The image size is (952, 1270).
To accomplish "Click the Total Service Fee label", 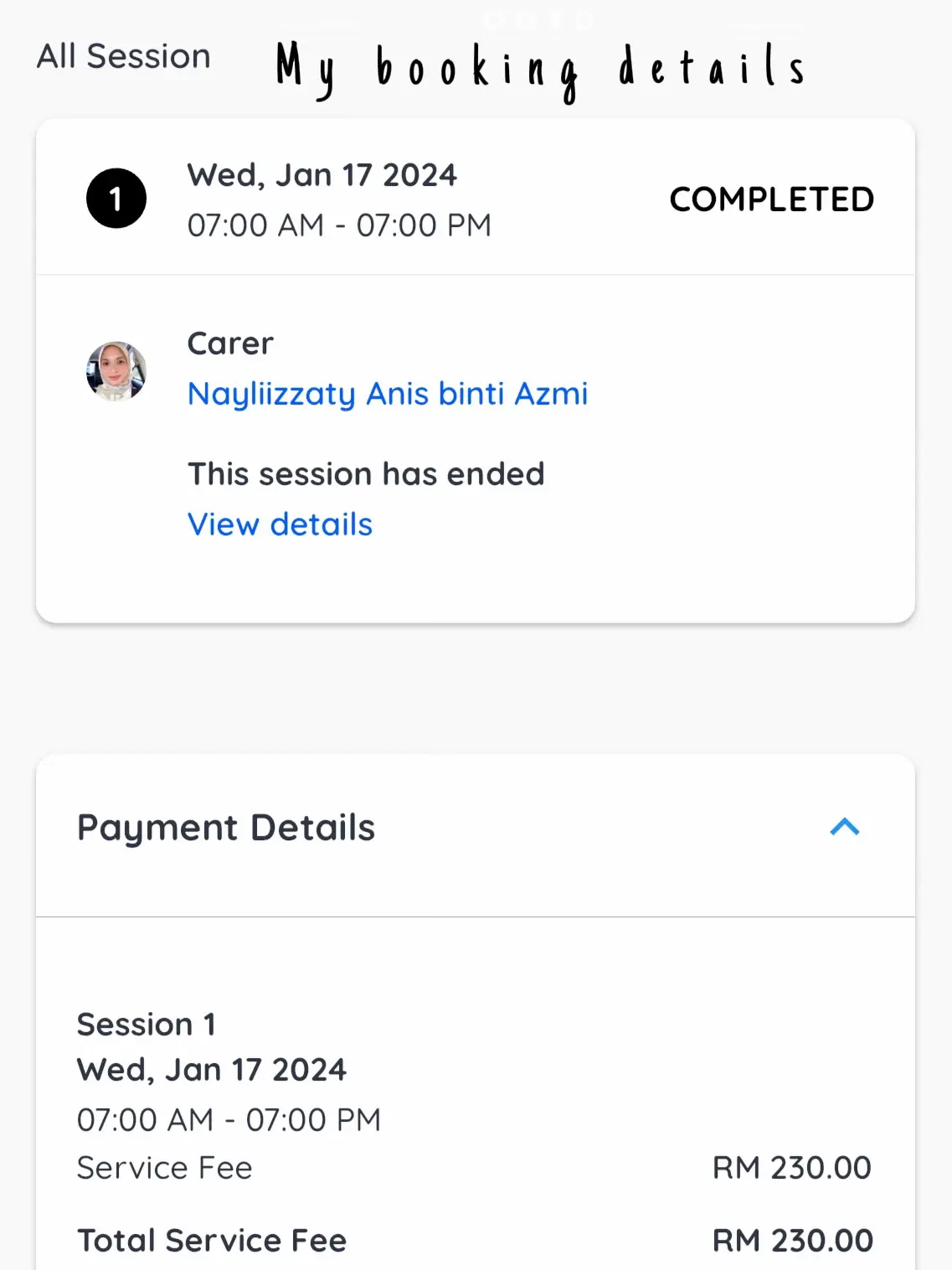I will pyautogui.click(x=212, y=1241).
